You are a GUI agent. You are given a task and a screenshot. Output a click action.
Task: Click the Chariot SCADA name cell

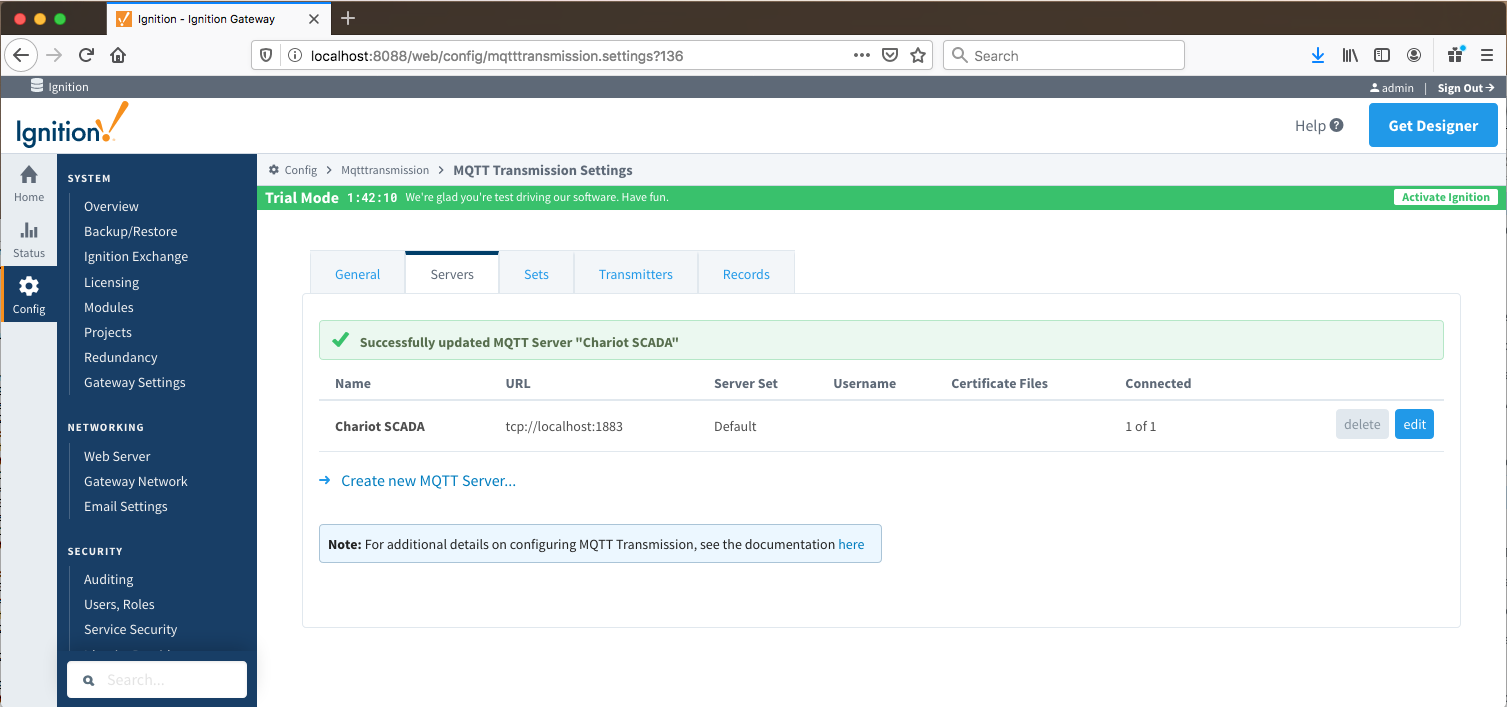[x=380, y=427]
